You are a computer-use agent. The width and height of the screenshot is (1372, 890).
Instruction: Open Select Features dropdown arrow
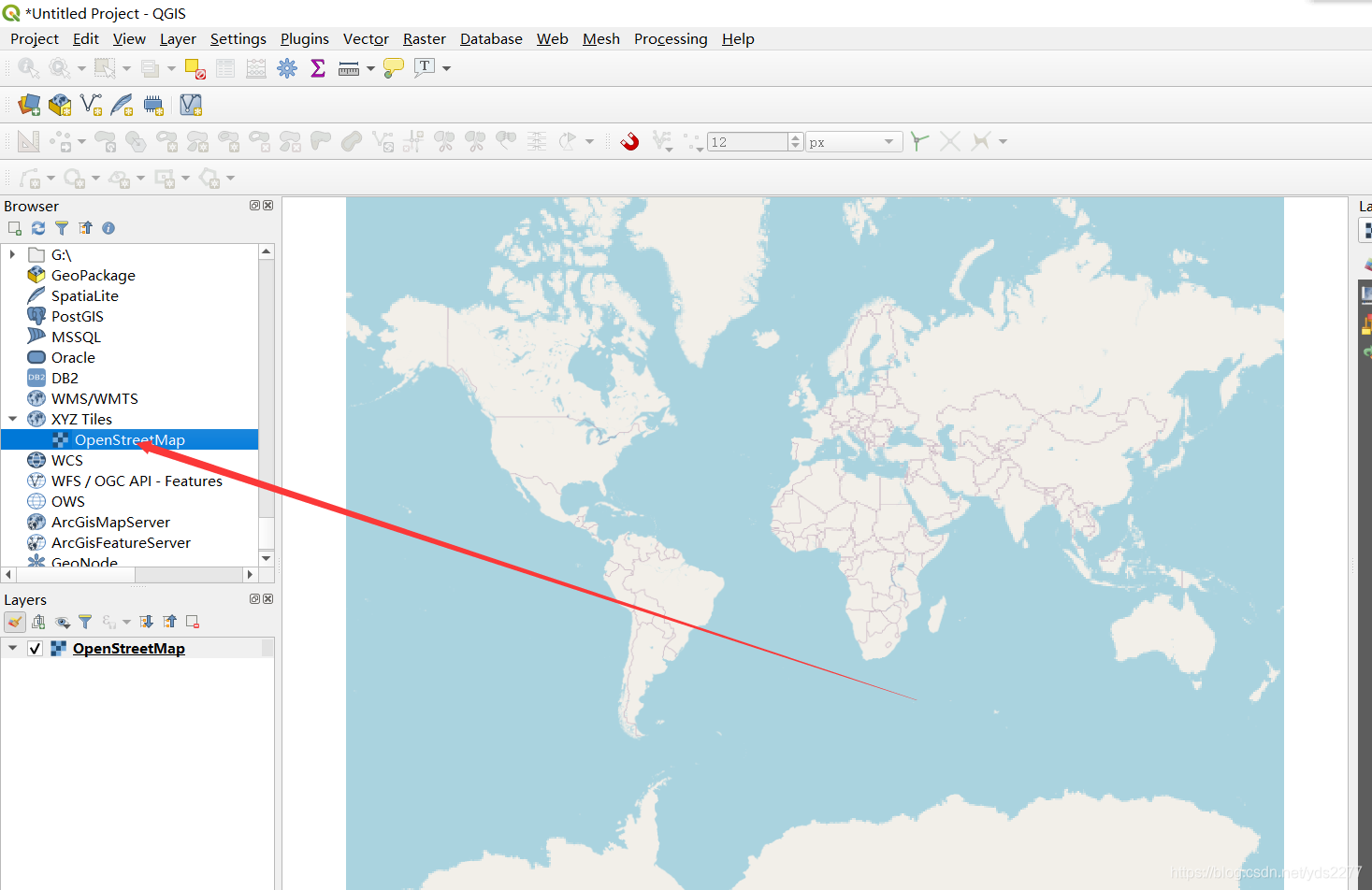coord(126,68)
